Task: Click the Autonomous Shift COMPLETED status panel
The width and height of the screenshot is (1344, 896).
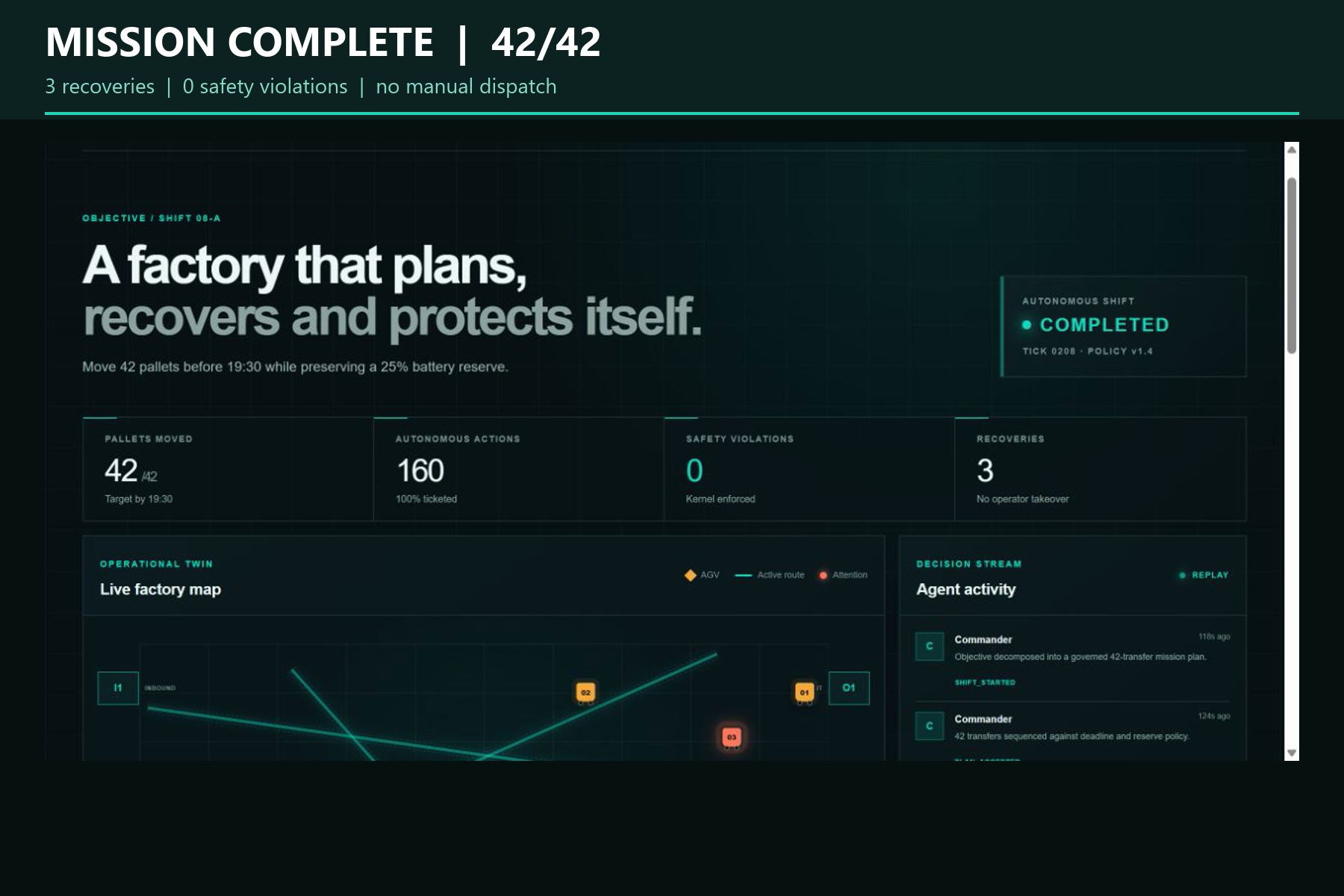Action: pos(1124,326)
